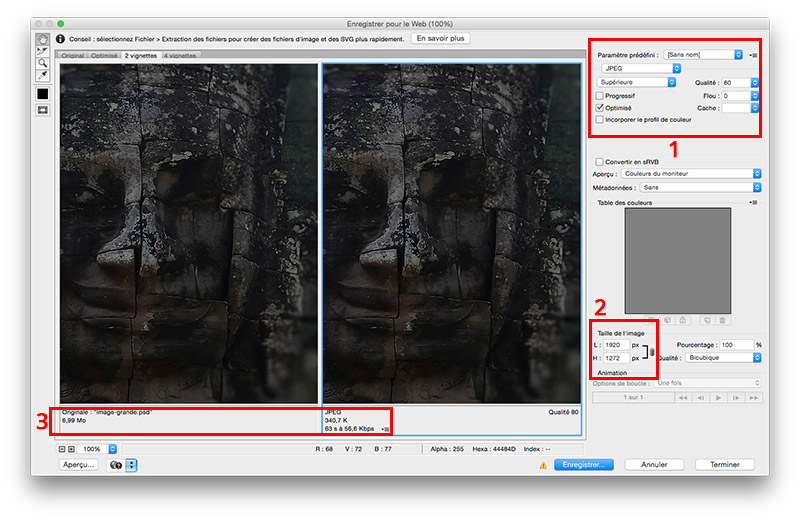The width and height of the screenshot is (800, 520).
Task: Click the zoom in plus icon
Action: pos(71,449)
